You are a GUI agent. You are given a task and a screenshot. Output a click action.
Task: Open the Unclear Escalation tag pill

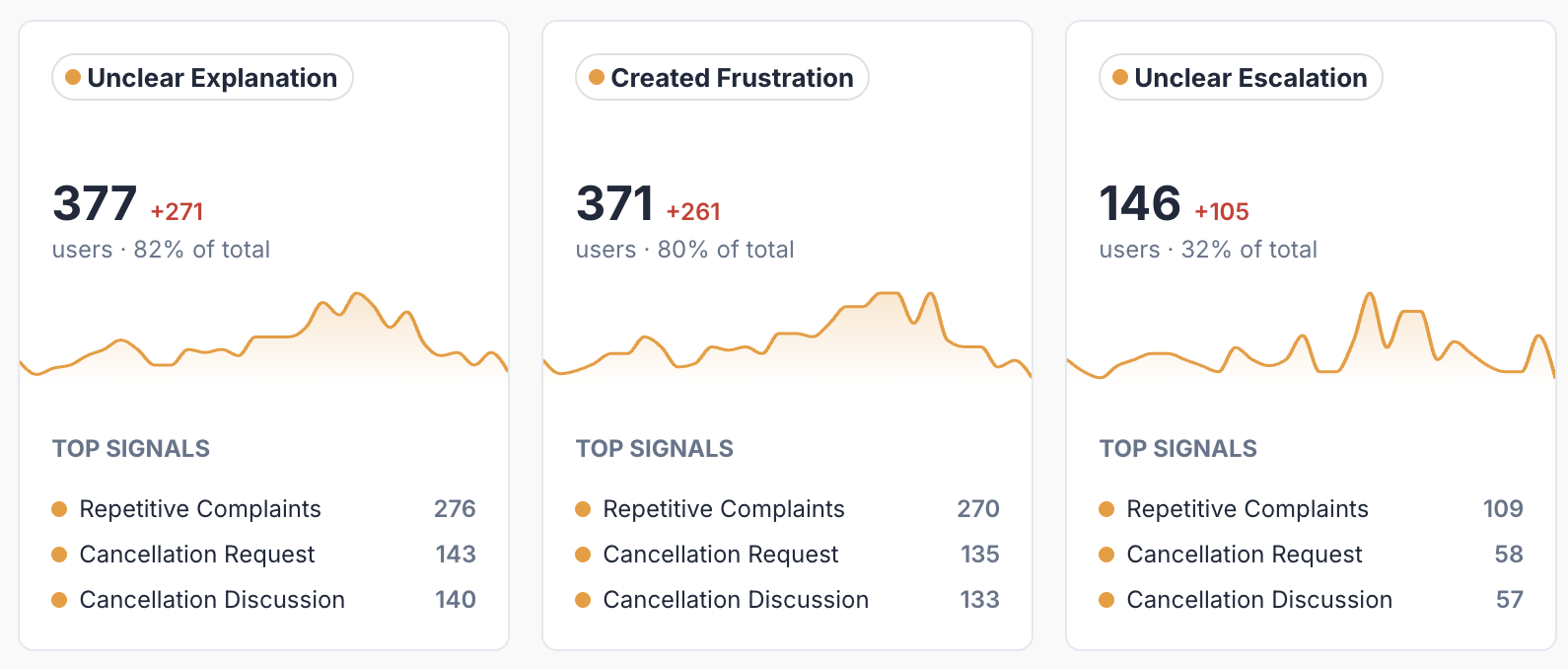coord(1241,77)
